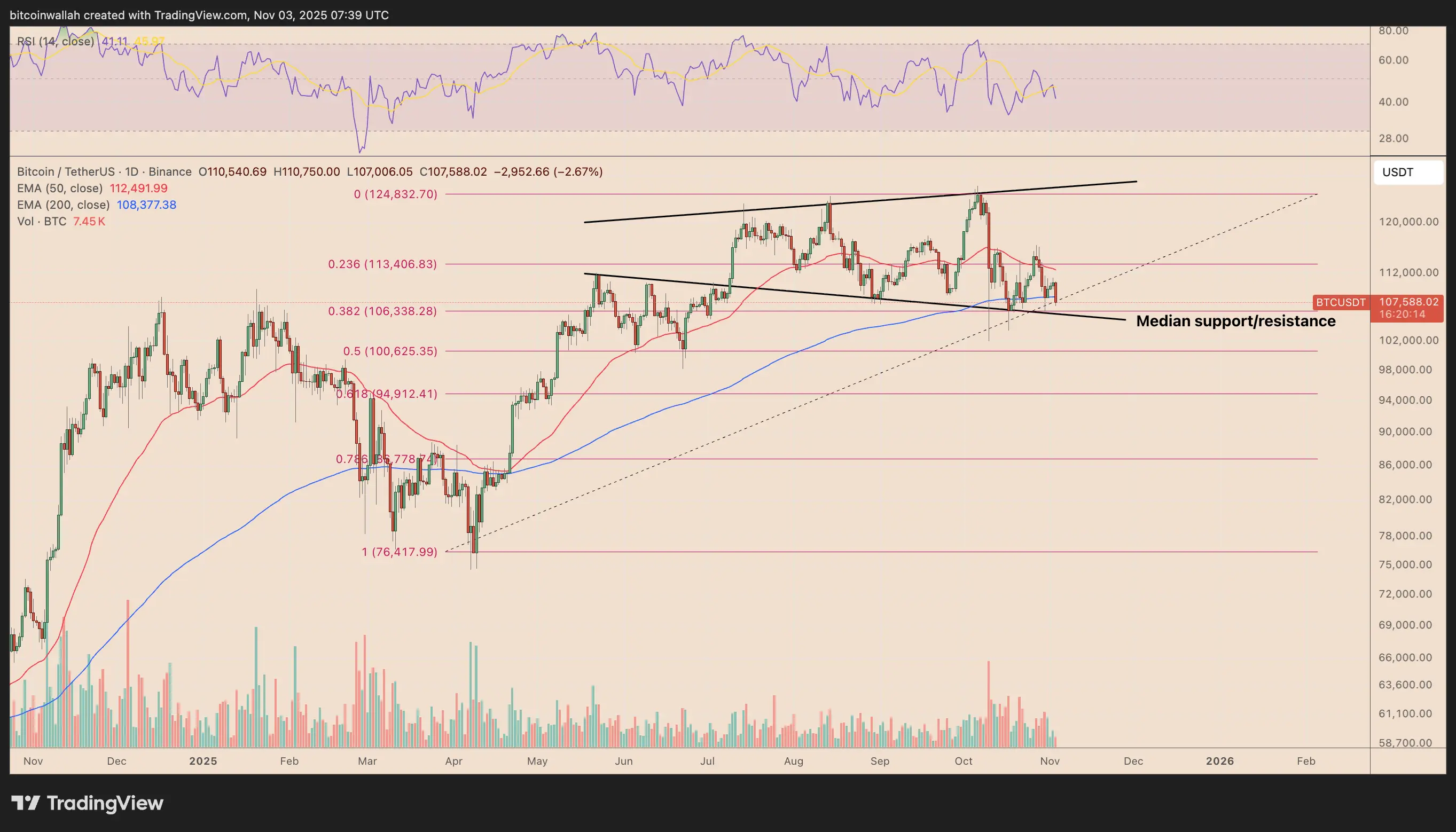Screen dimensions: 1456x832
Task: Click the TradingView logo at bottom left
Action: pyautogui.click(x=89, y=802)
